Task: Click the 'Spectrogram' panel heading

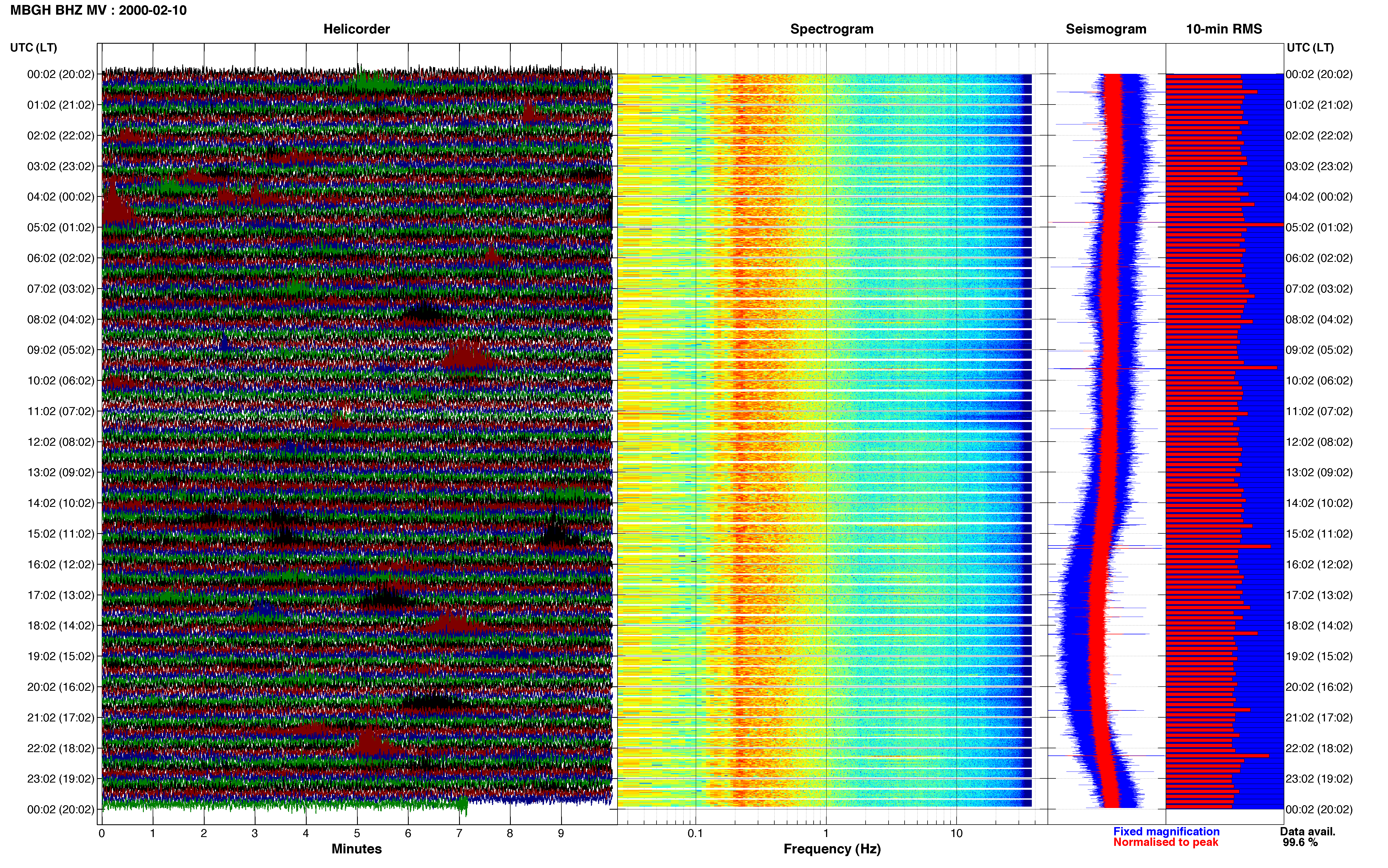Action: (832, 29)
